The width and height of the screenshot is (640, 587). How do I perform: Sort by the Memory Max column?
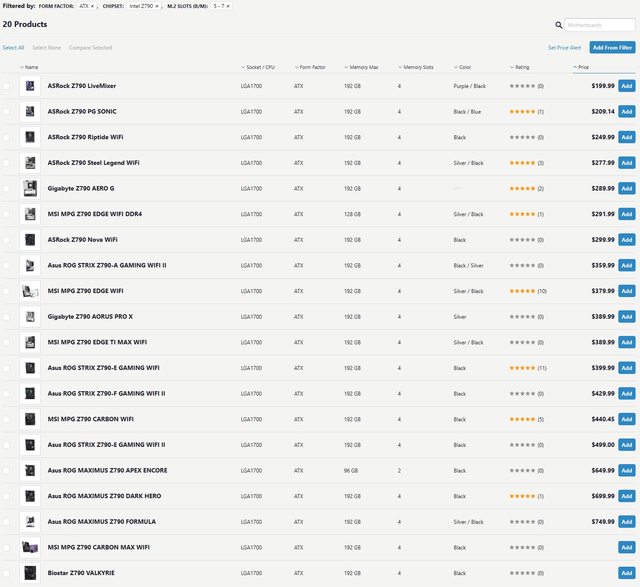[362, 67]
